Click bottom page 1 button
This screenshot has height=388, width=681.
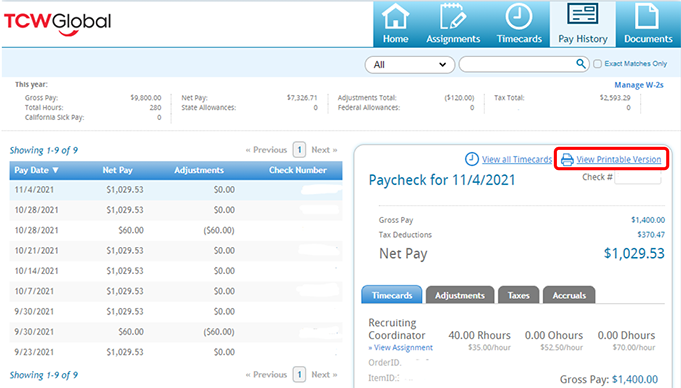click(299, 375)
